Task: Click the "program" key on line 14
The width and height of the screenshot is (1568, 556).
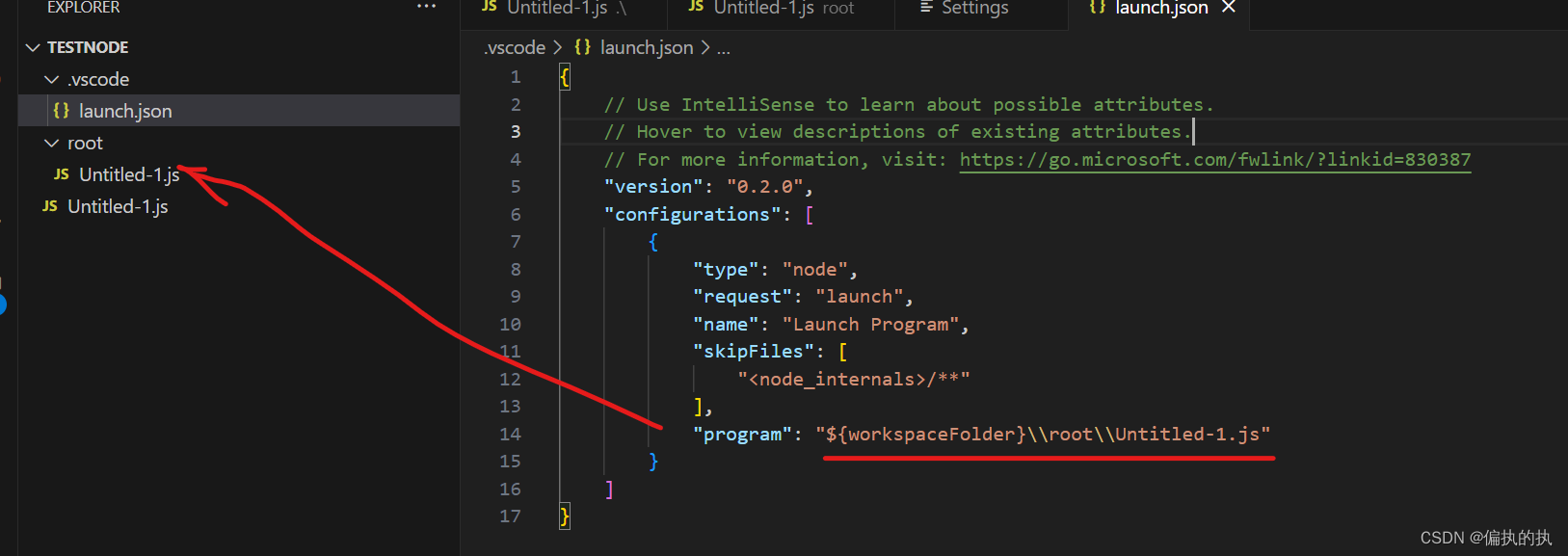Action: tap(742, 434)
